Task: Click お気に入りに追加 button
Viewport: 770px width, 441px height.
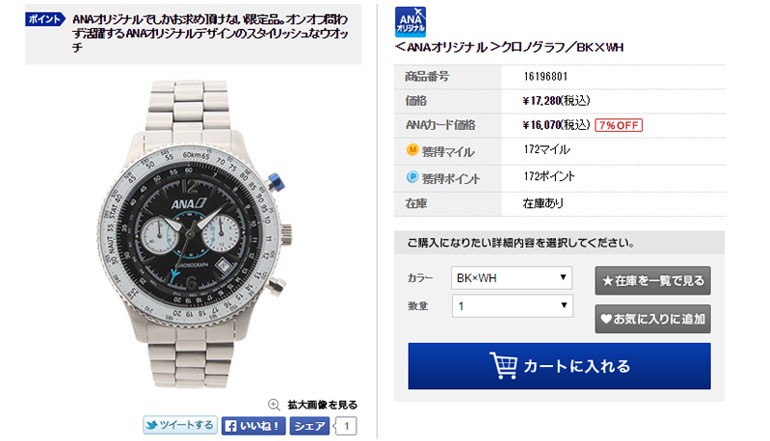Action: point(653,319)
